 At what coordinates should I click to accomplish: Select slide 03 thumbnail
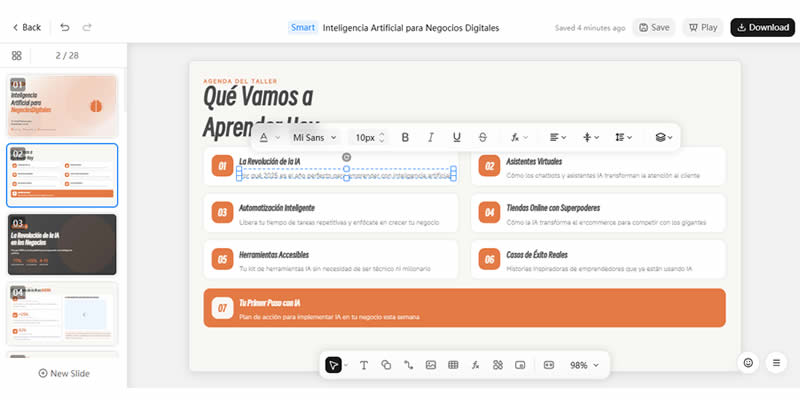coord(62,244)
